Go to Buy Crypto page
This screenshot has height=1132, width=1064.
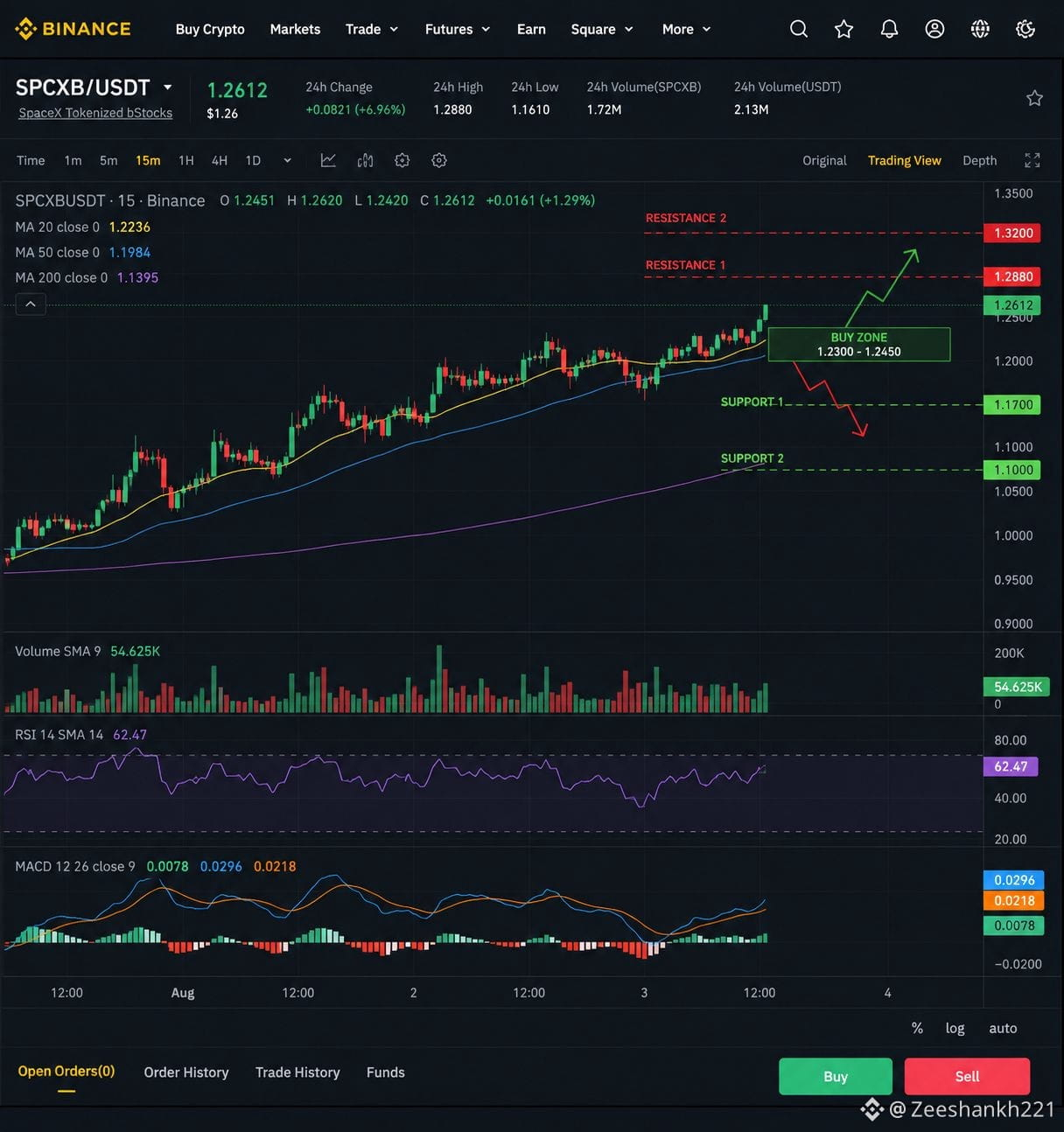pyautogui.click(x=210, y=29)
